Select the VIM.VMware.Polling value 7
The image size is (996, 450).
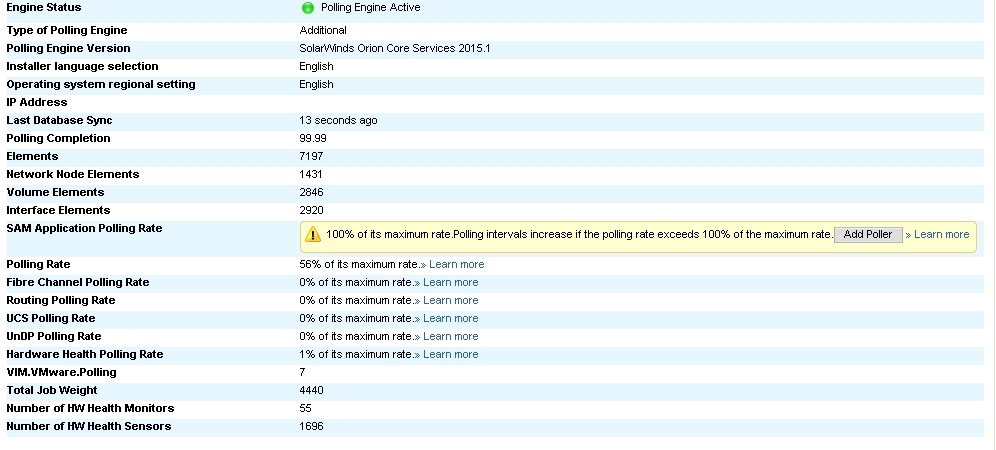click(x=302, y=372)
